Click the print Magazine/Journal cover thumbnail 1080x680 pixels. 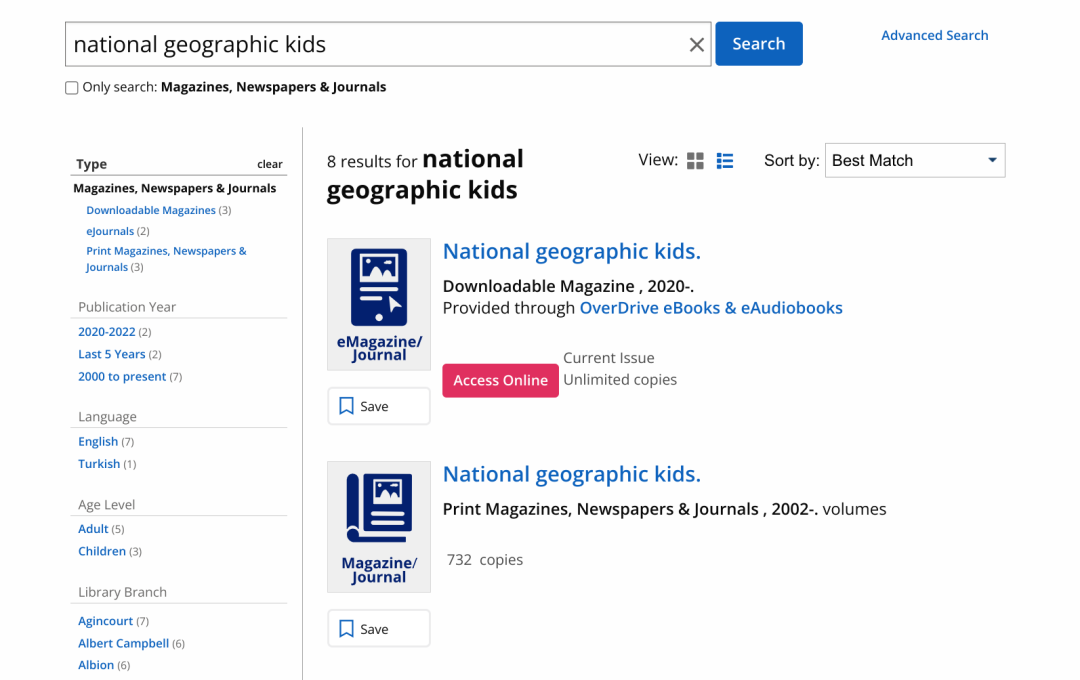379,527
